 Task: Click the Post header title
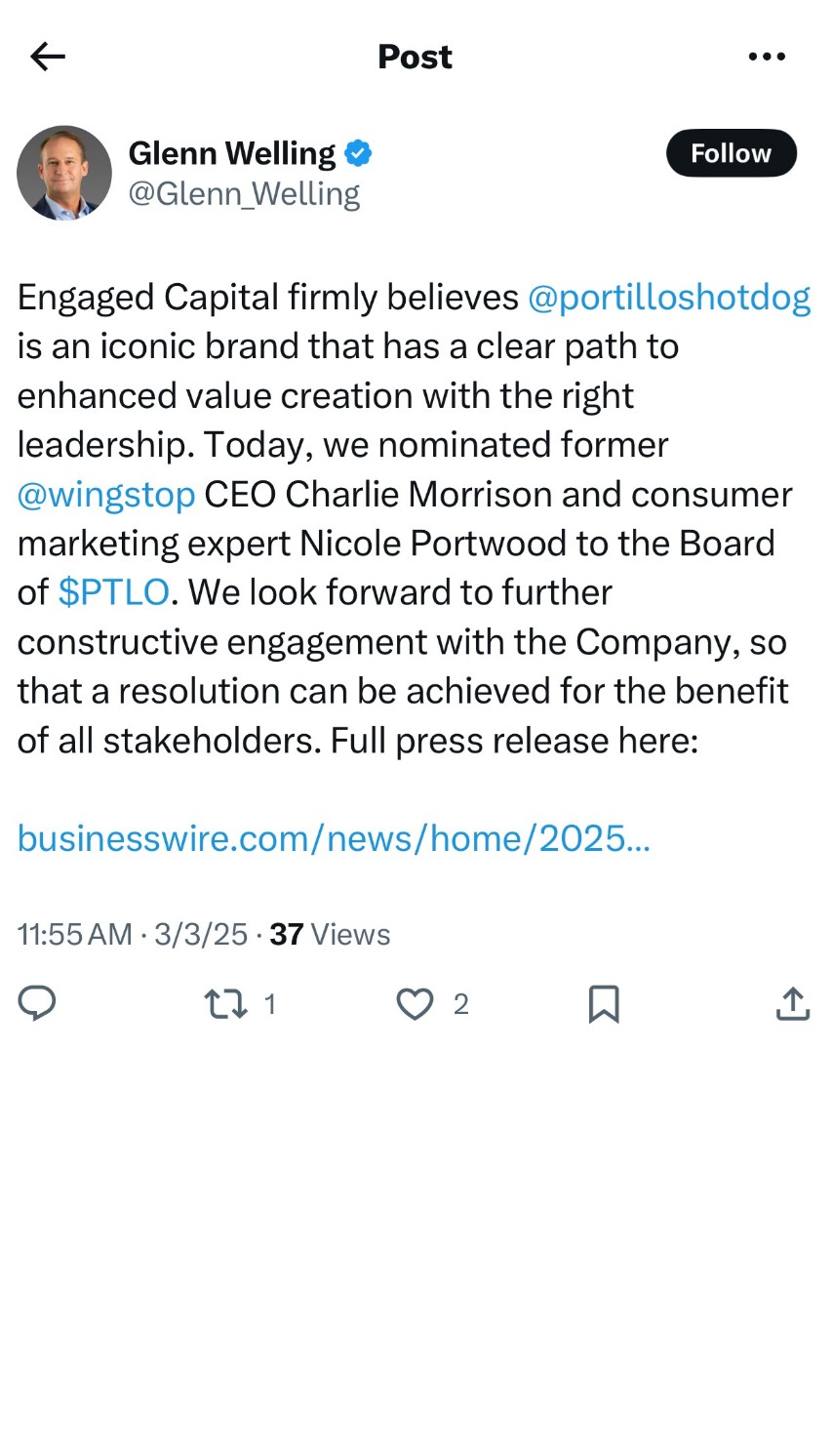(415, 57)
